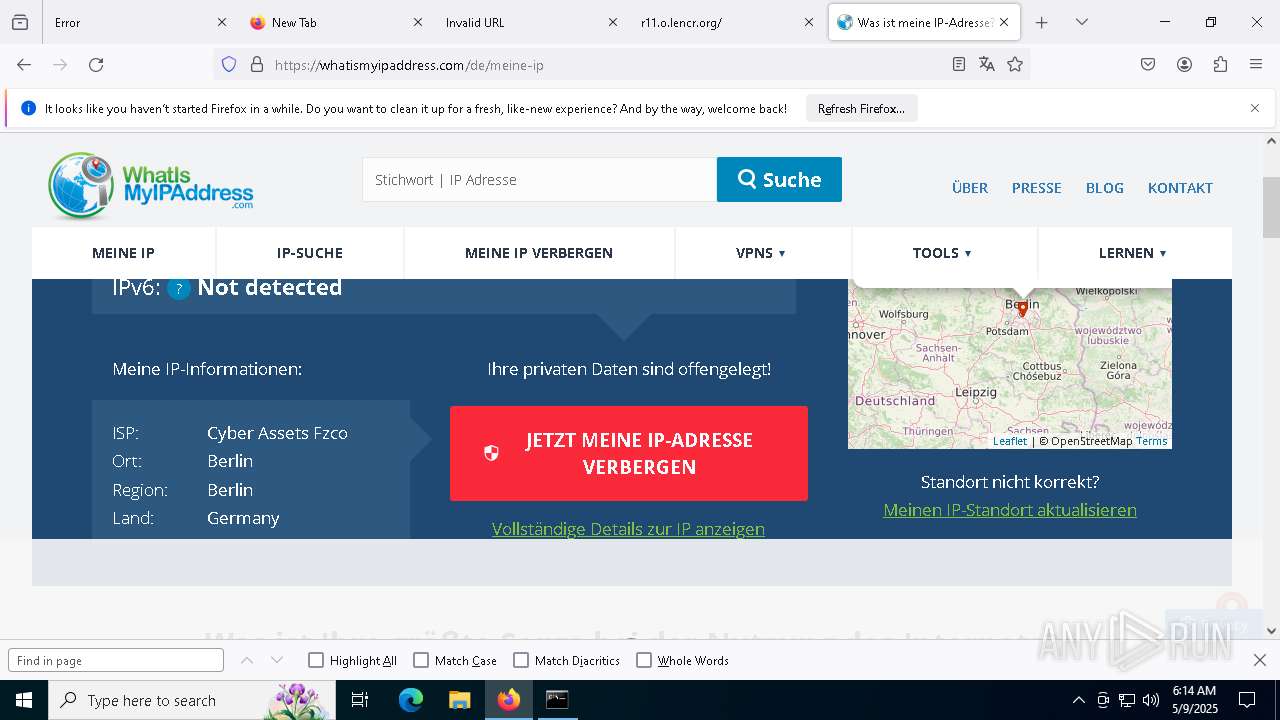This screenshot has height=720, width=1280.
Task: Open MEINE IP VERBERGEN menu item
Action: 539,253
